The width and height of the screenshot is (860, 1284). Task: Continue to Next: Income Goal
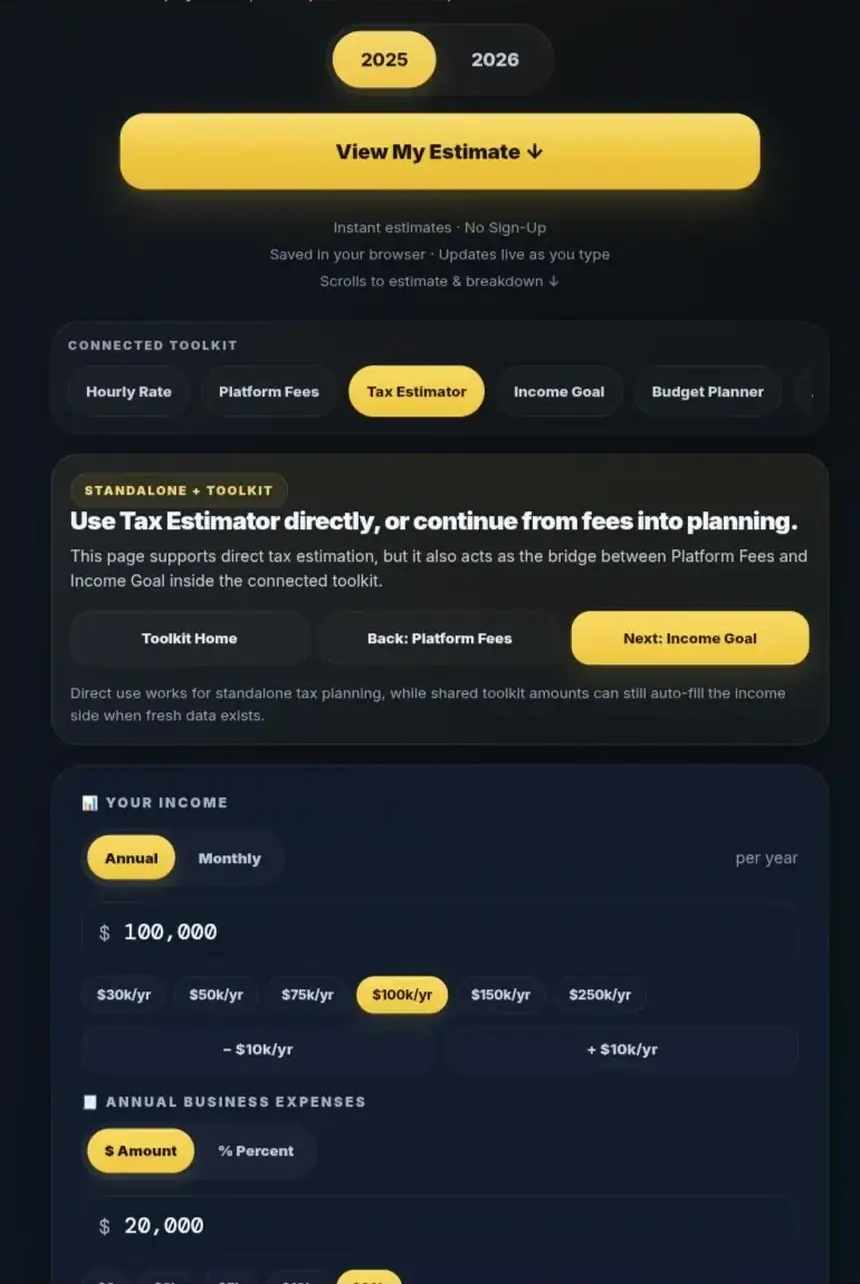(690, 638)
